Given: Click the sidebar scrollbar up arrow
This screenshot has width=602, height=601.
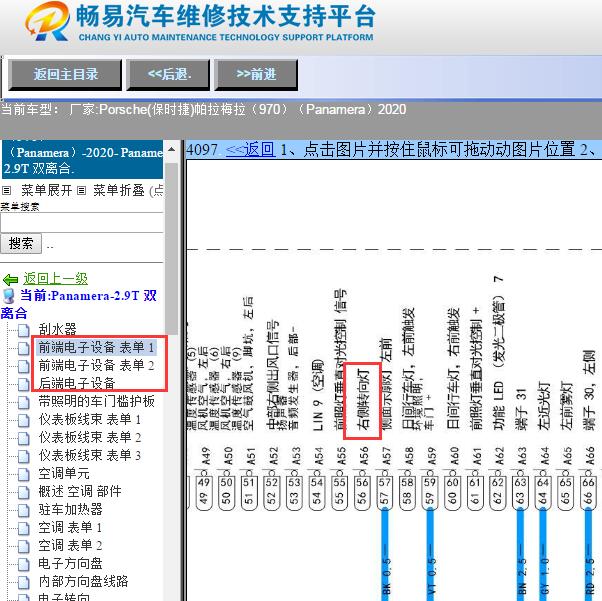Looking at the screenshot, I should pos(172,149).
